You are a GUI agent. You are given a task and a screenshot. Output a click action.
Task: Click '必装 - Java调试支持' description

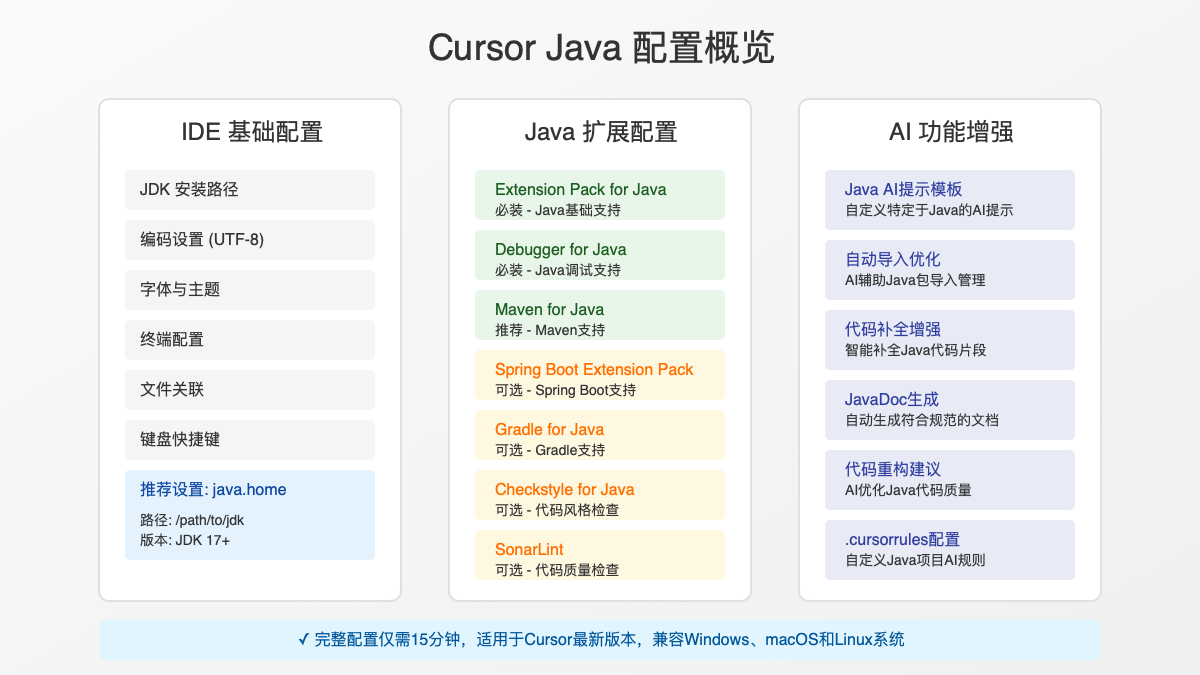[558, 270]
